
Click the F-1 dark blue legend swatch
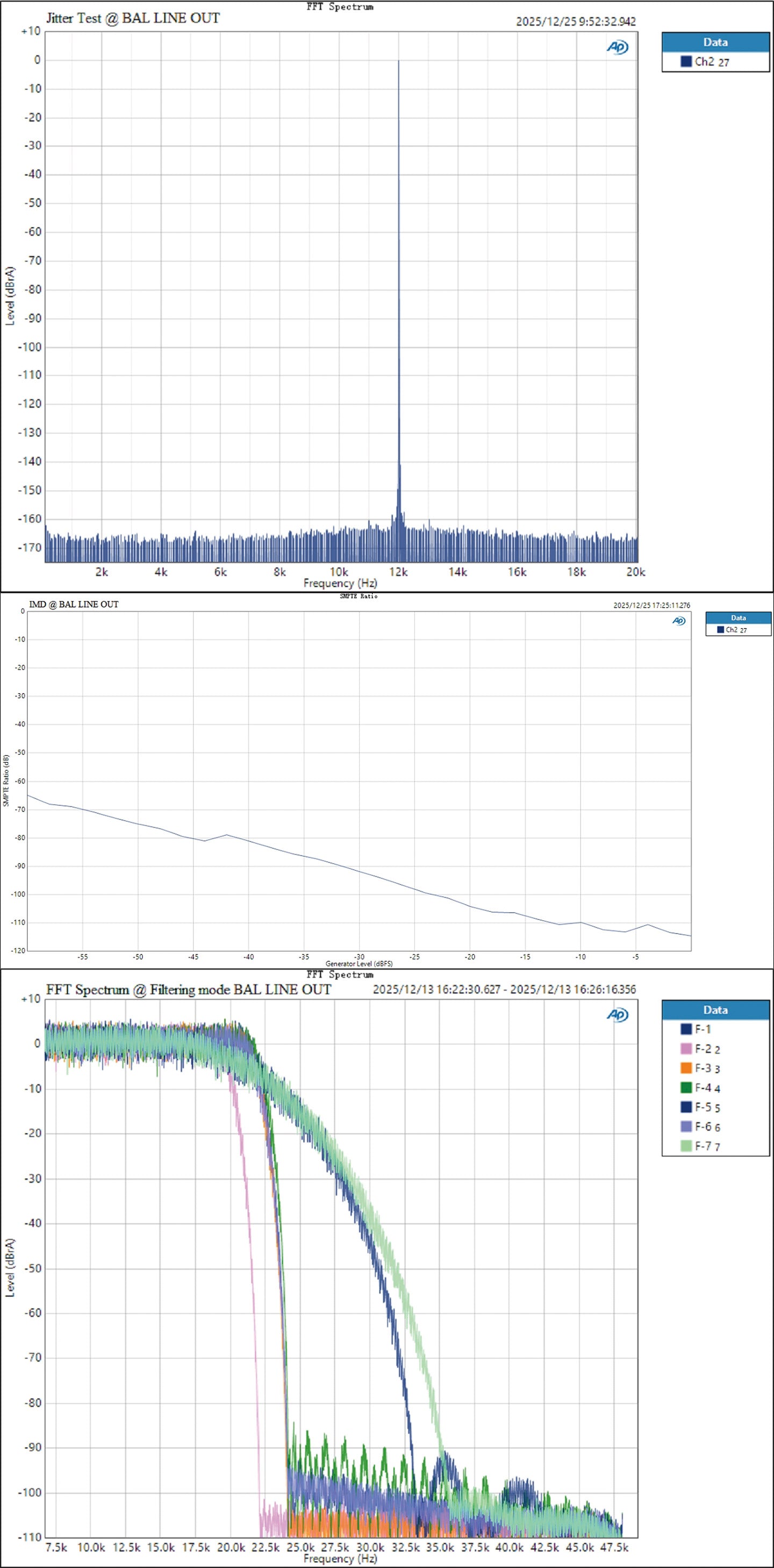(x=686, y=1029)
